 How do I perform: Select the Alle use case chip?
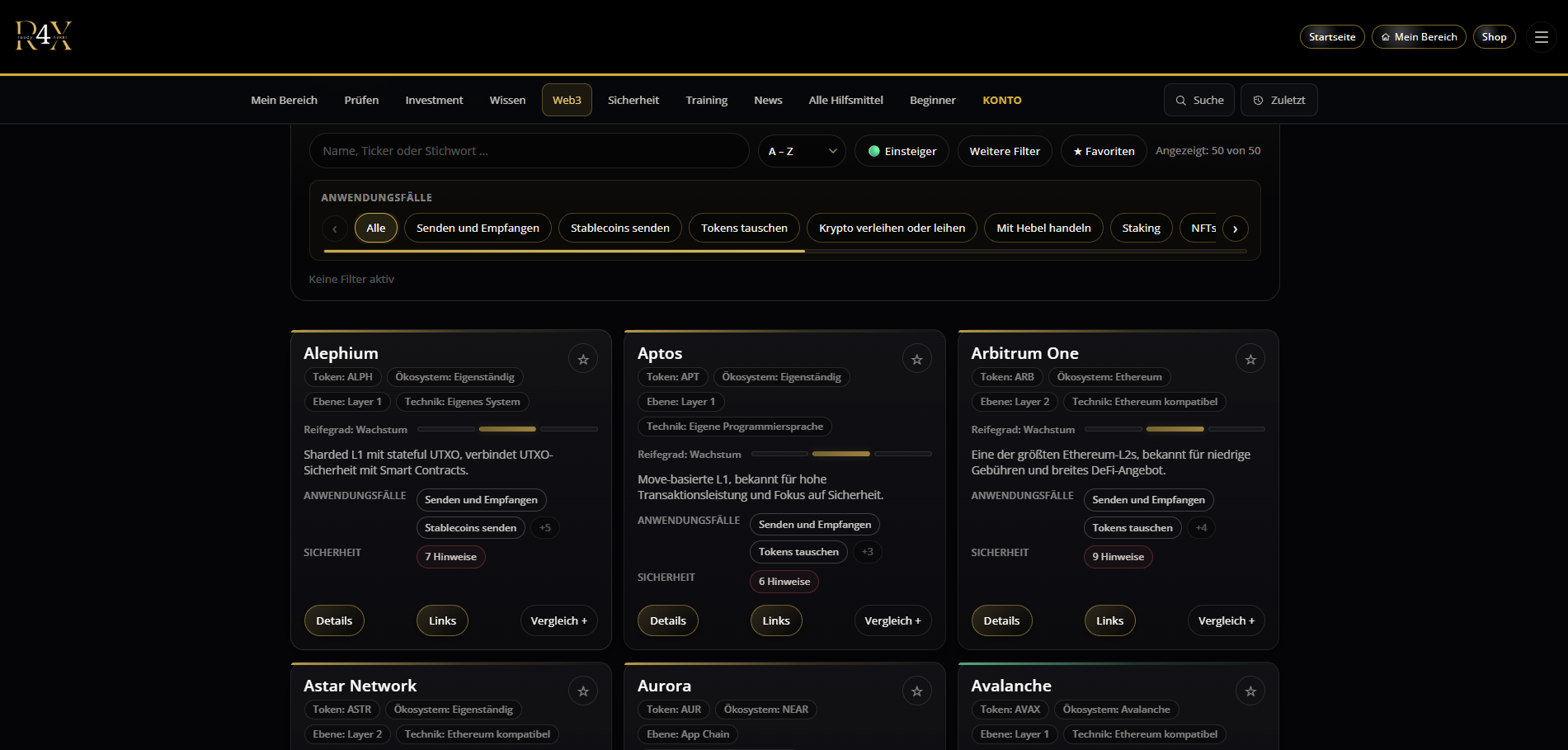click(376, 228)
